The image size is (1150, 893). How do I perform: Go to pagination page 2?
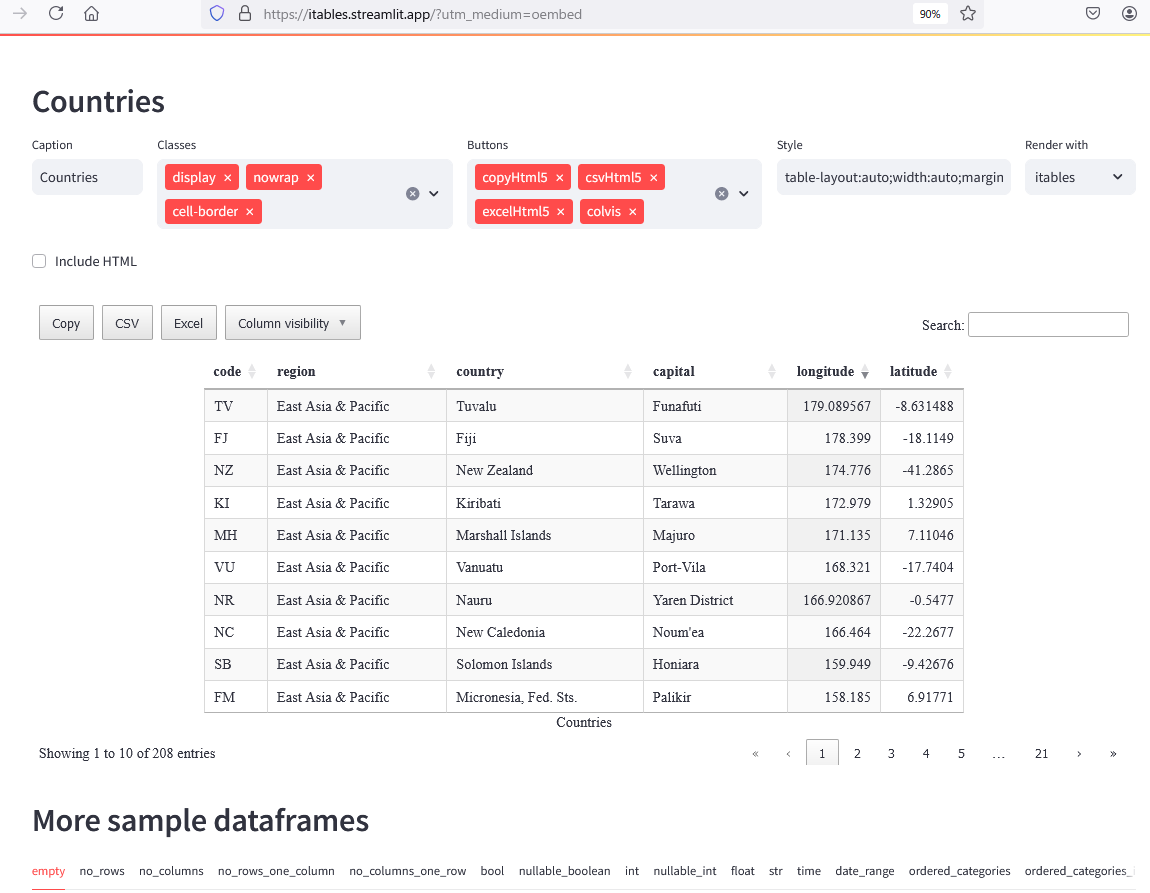(x=857, y=753)
